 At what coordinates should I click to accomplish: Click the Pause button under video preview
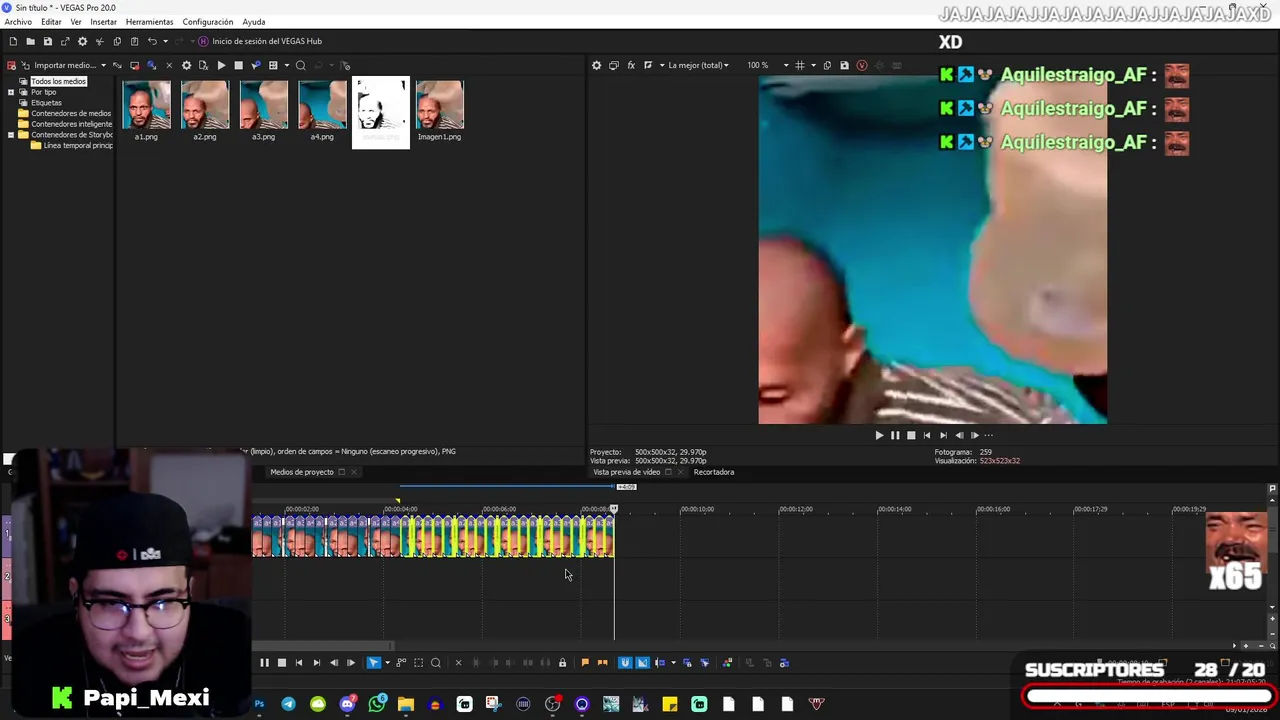(x=895, y=435)
